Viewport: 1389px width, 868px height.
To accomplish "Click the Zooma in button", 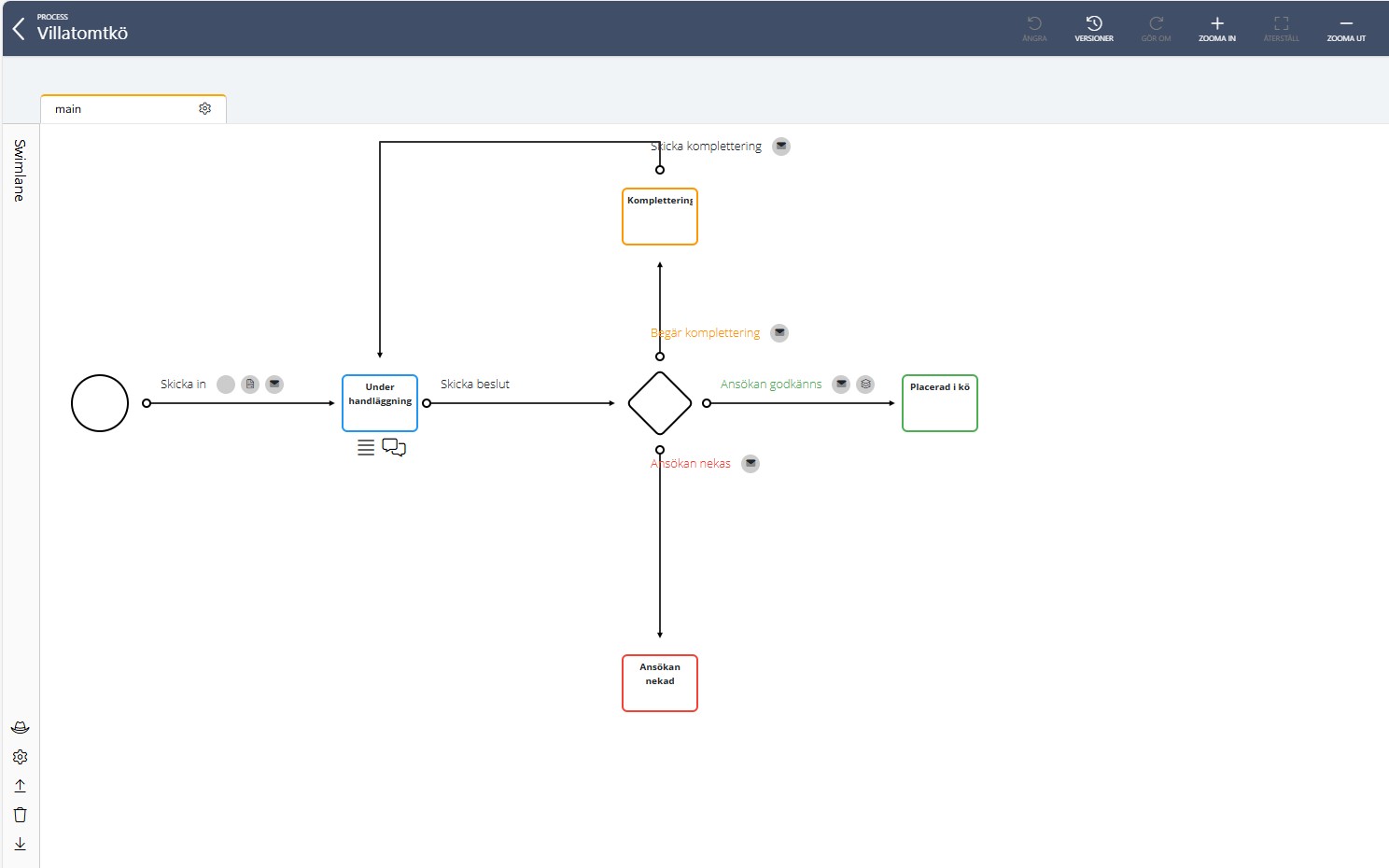I will pyautogui.click(x=1216, y=28).
